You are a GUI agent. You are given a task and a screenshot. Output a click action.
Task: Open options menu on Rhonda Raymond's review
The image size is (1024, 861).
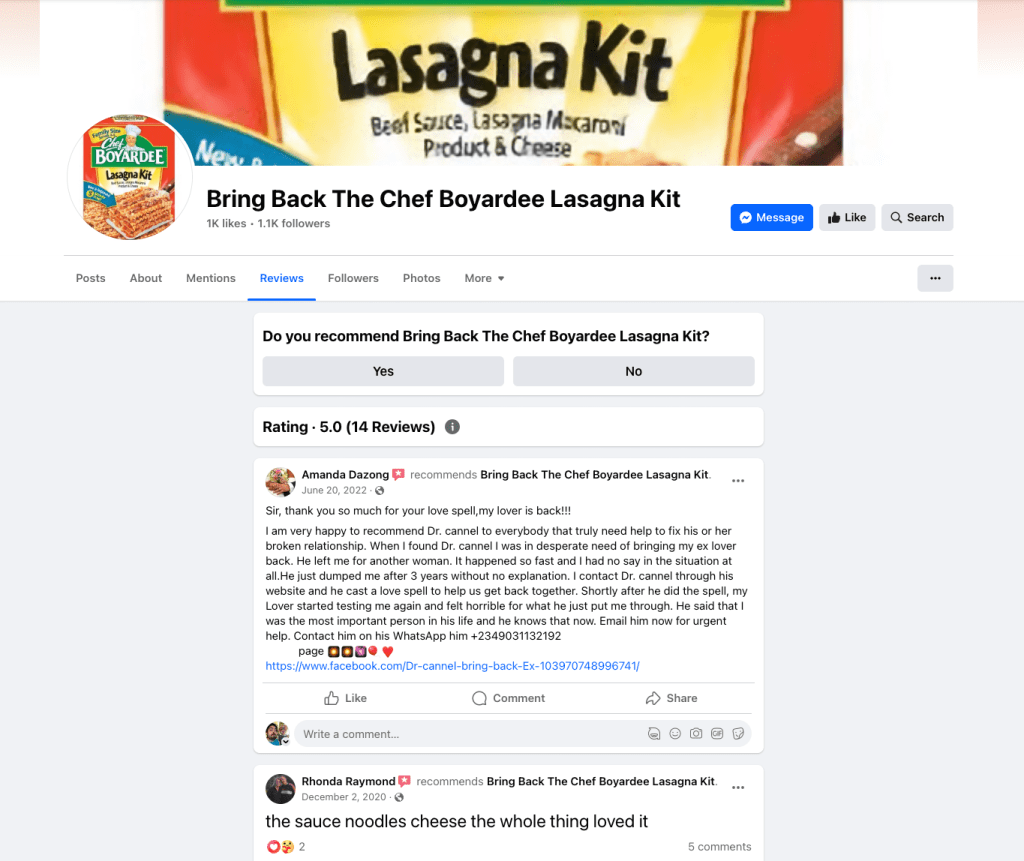point(738,787)
